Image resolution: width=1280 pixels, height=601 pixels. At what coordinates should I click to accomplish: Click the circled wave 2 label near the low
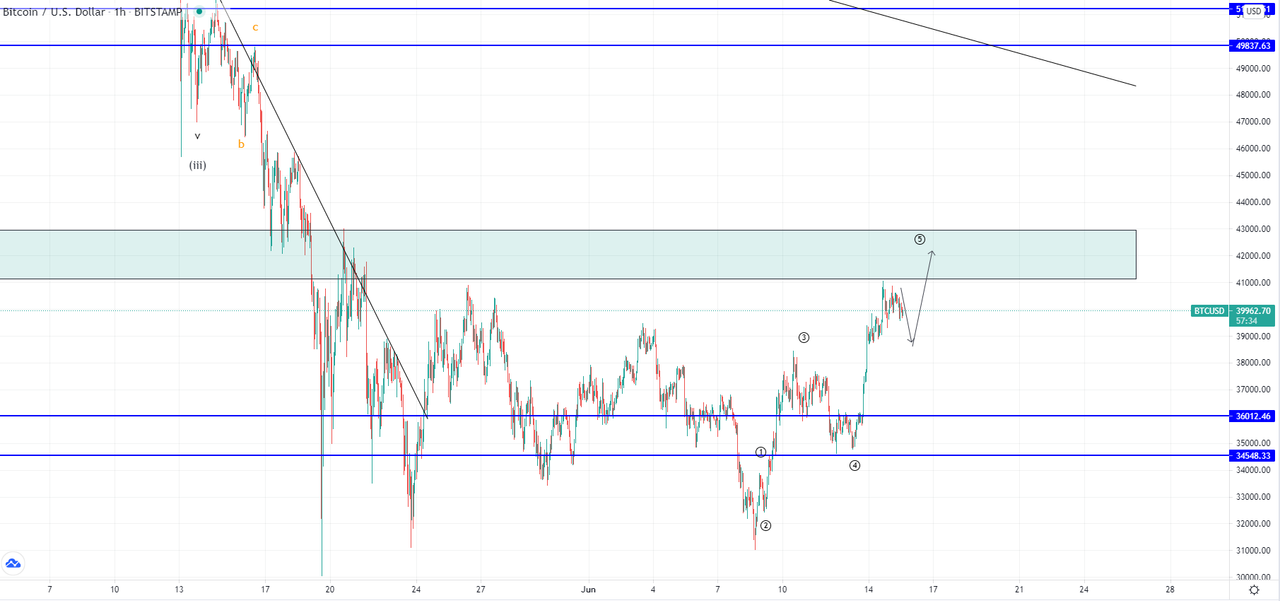pyautogui.click(x=766, y=524)
